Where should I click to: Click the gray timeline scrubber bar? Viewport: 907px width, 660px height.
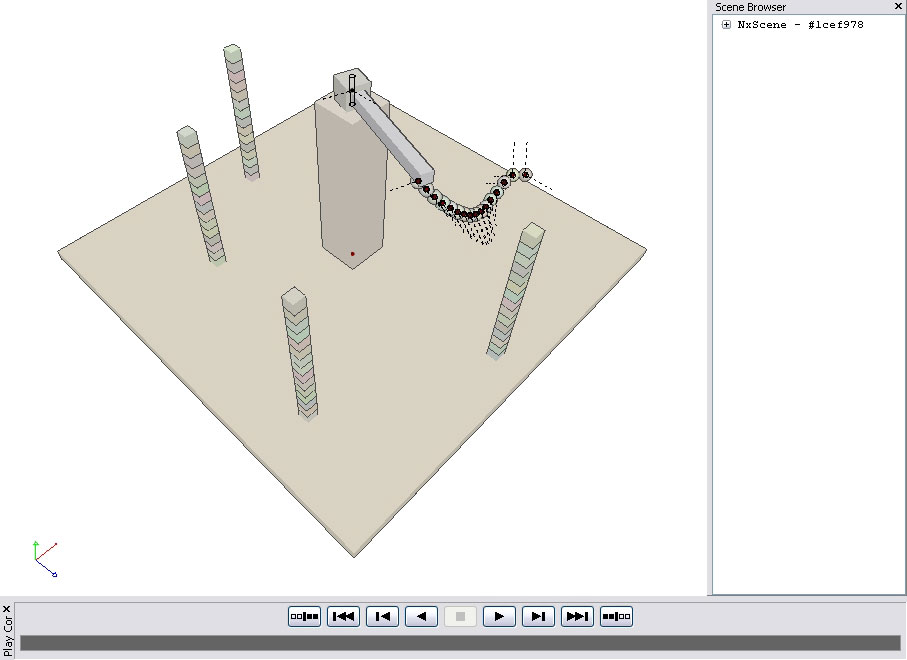(x=460, y=643)
